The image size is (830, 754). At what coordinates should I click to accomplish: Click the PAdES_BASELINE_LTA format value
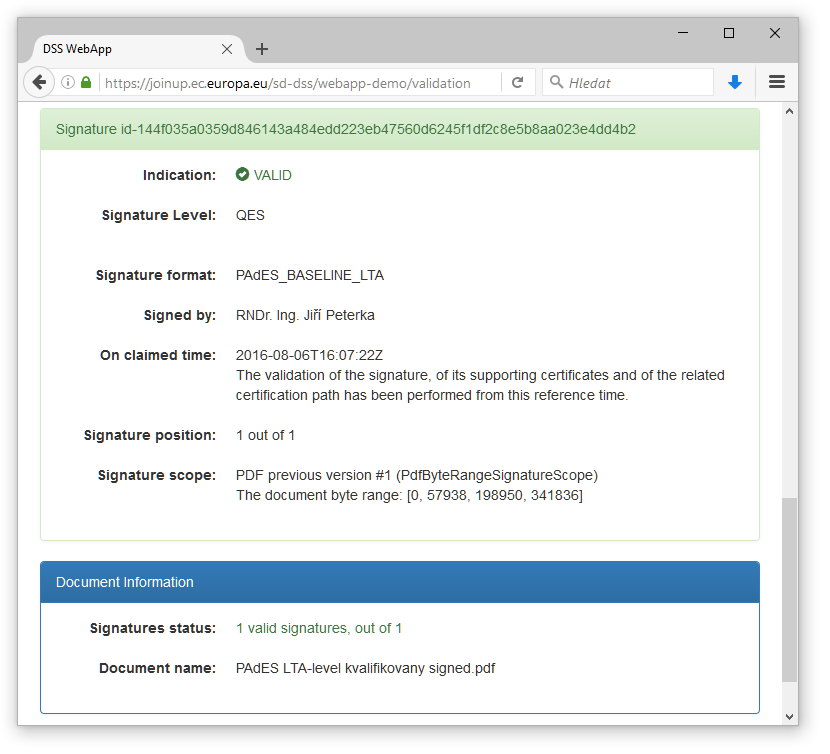click(310, 275)
